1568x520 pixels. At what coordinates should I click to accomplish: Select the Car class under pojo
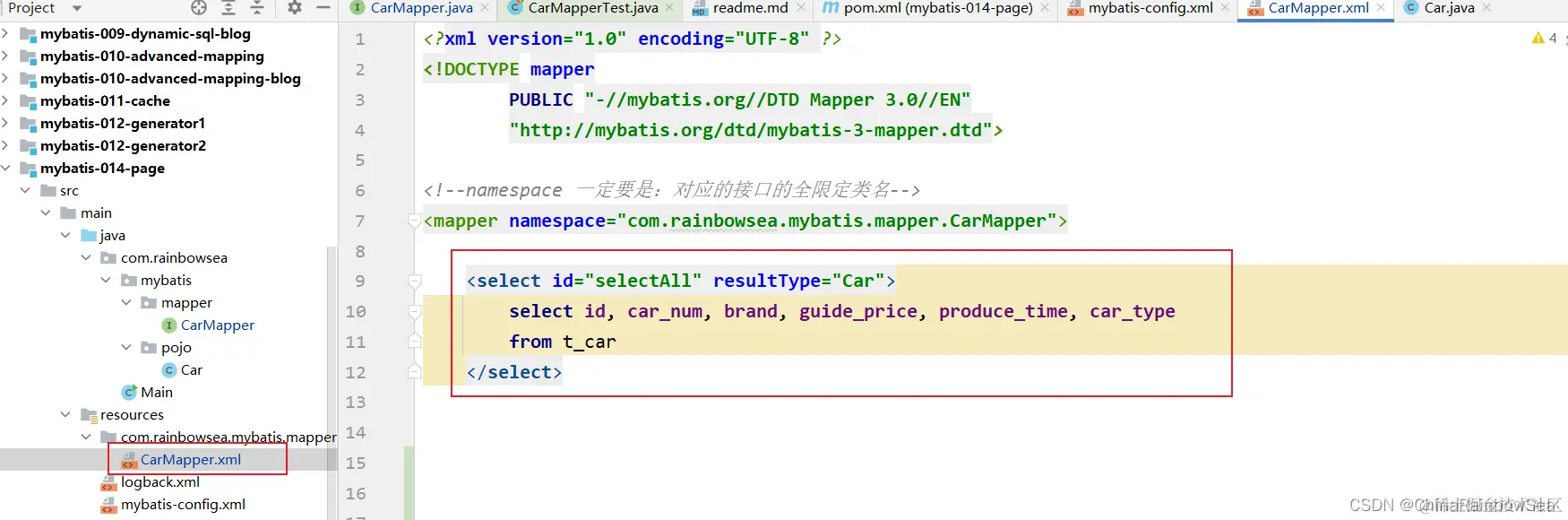[192, 370]
